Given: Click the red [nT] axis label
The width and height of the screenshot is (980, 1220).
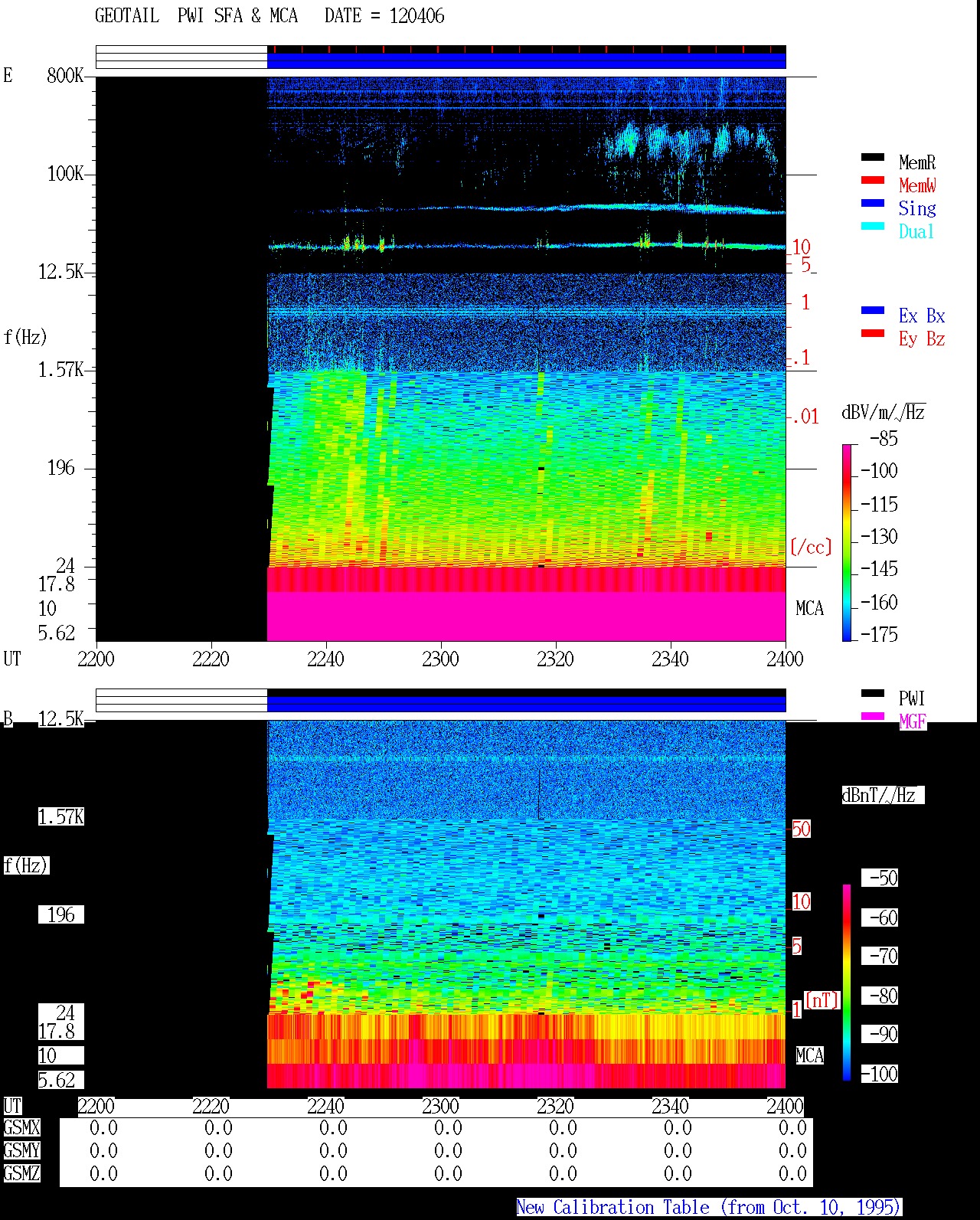Looking at the screenshot, I should 822,1000.
